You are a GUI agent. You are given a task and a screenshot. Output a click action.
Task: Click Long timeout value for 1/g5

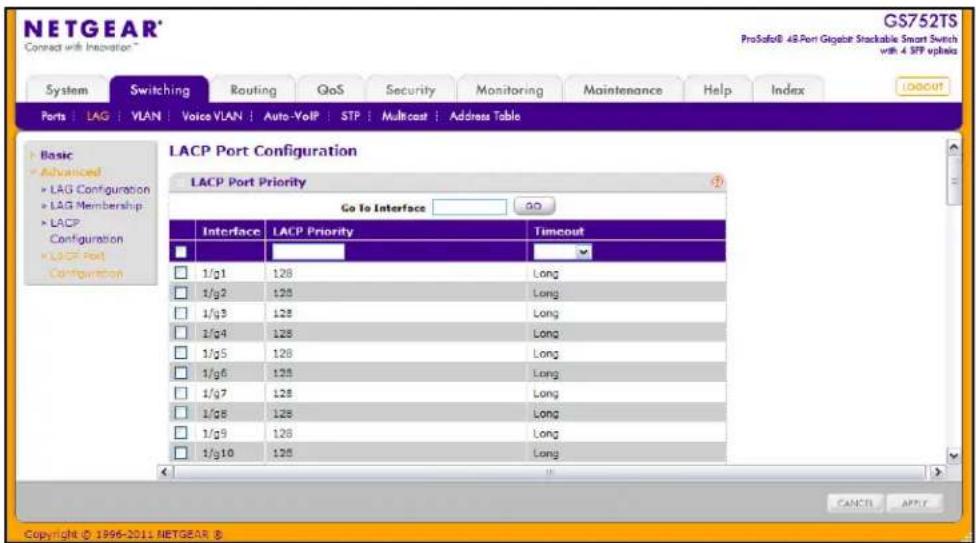pyautogui.click(x=545, y=353)
